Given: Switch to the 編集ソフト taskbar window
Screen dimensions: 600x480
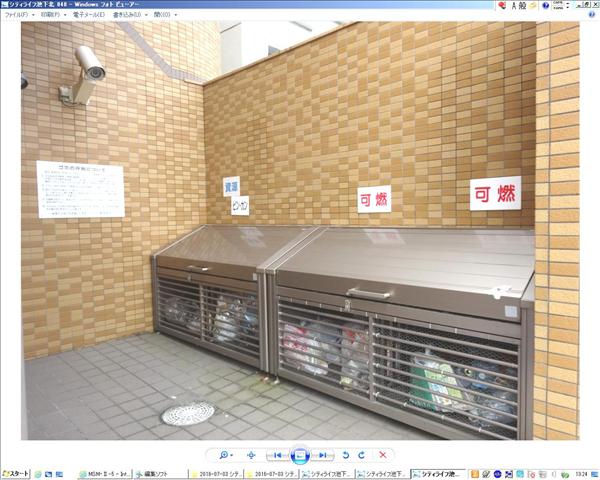Looking at the screenshot, I should point(161,474).
